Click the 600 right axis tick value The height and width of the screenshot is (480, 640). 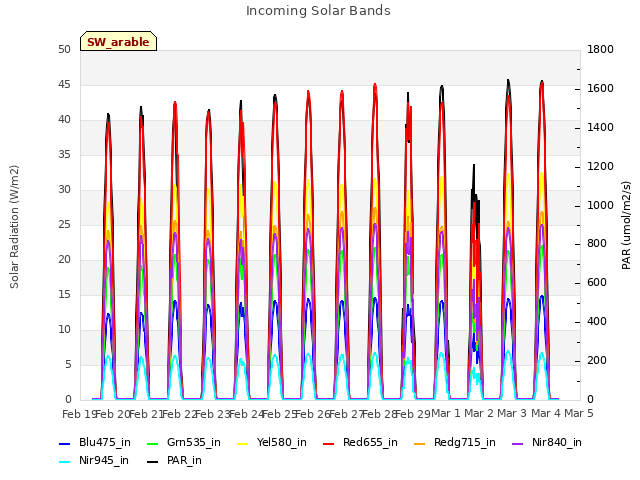pos(597,283)
